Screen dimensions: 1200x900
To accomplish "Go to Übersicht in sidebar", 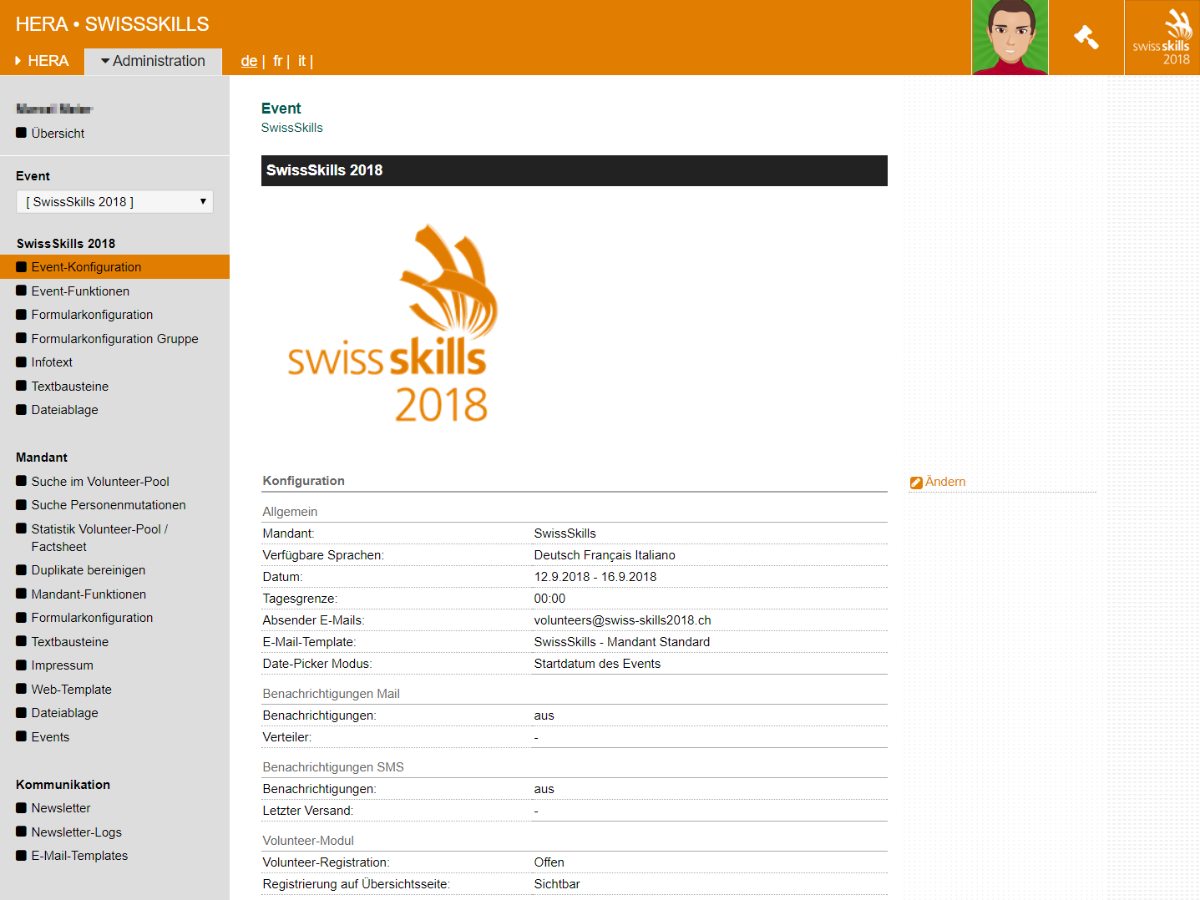I will click(x=58, y=133).
